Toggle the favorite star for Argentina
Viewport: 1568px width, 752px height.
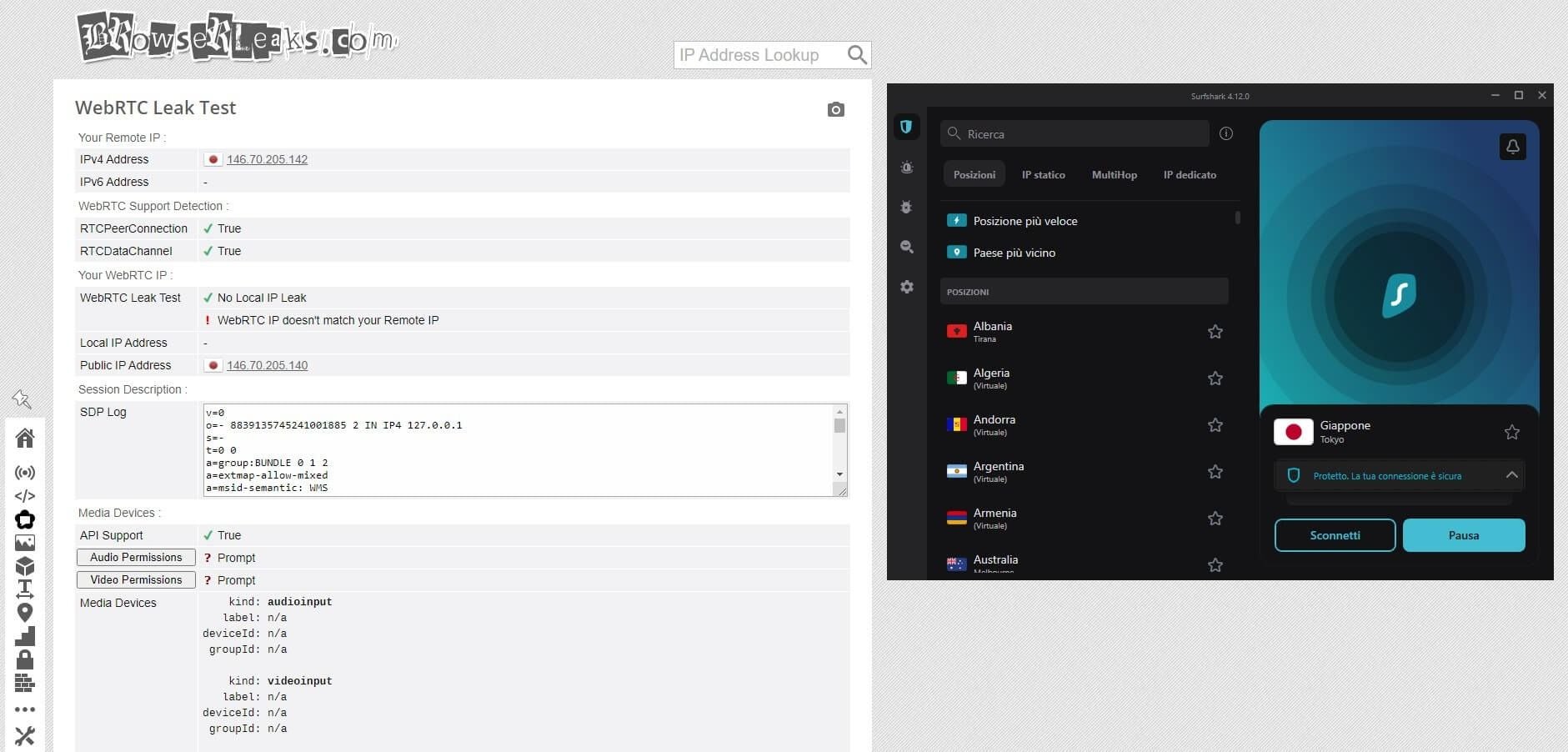[1215, 472]
